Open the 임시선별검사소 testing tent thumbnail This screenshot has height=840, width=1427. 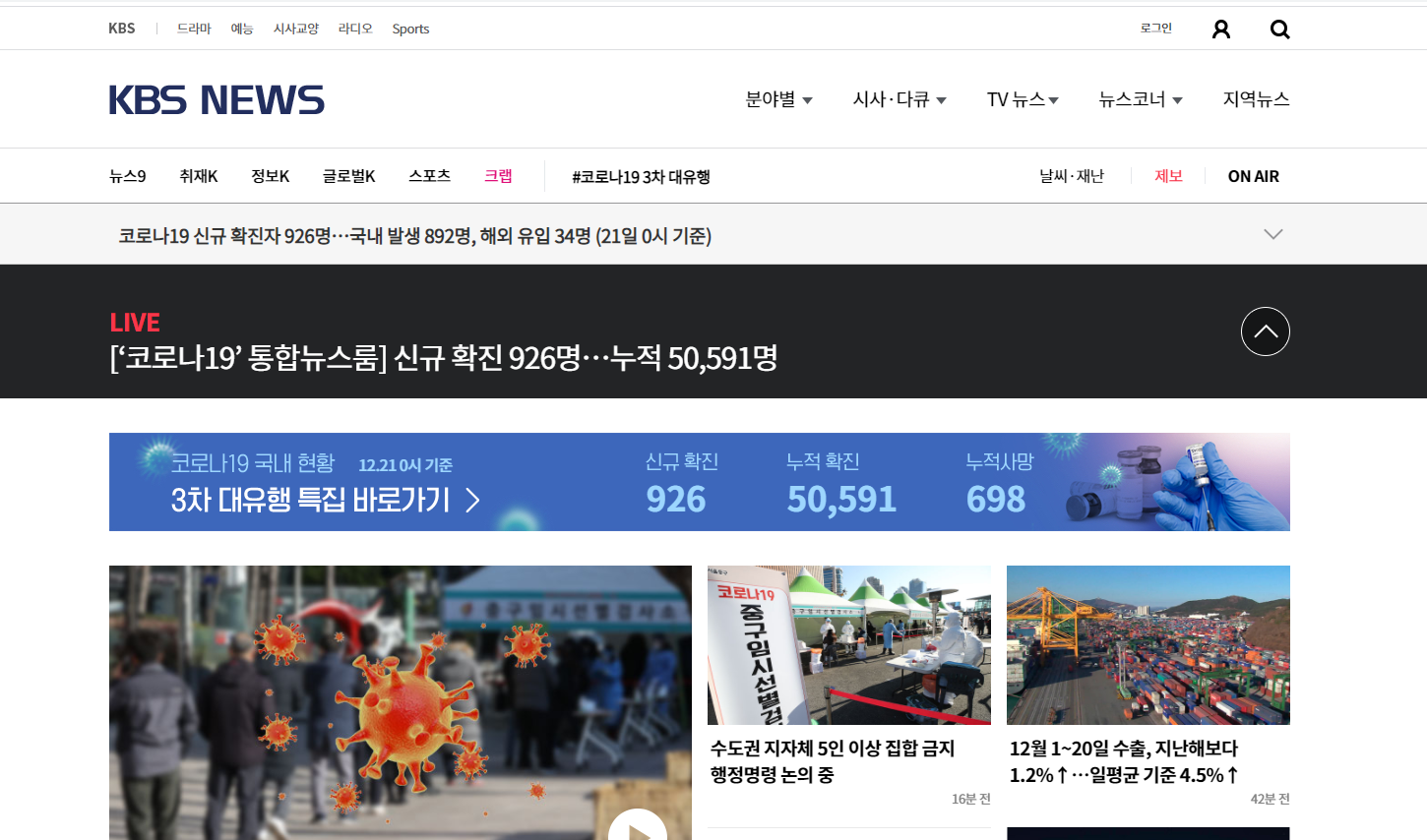pos(849,645)
